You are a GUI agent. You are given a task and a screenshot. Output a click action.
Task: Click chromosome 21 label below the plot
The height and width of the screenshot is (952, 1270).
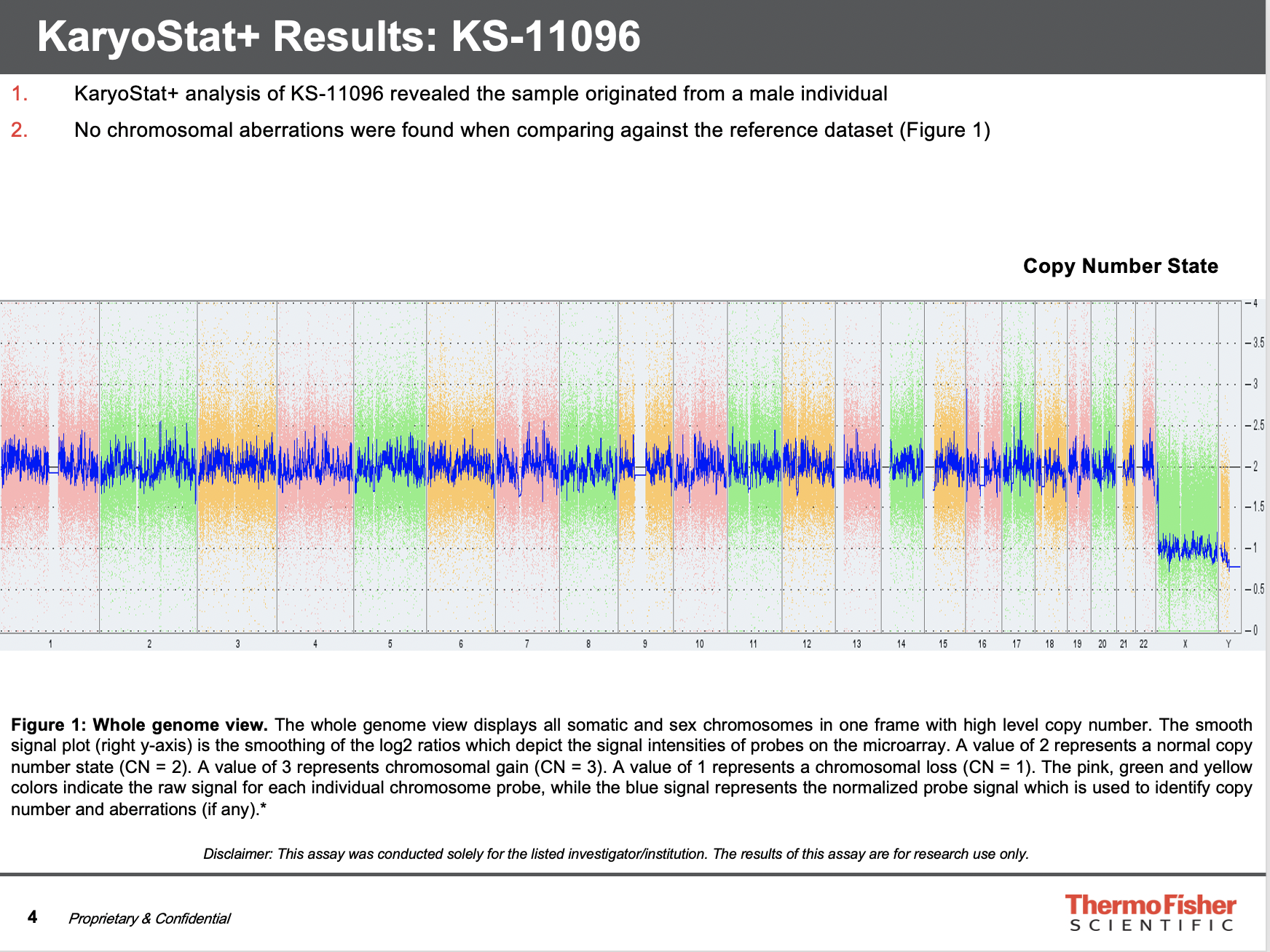click(x=1124, y=644)
